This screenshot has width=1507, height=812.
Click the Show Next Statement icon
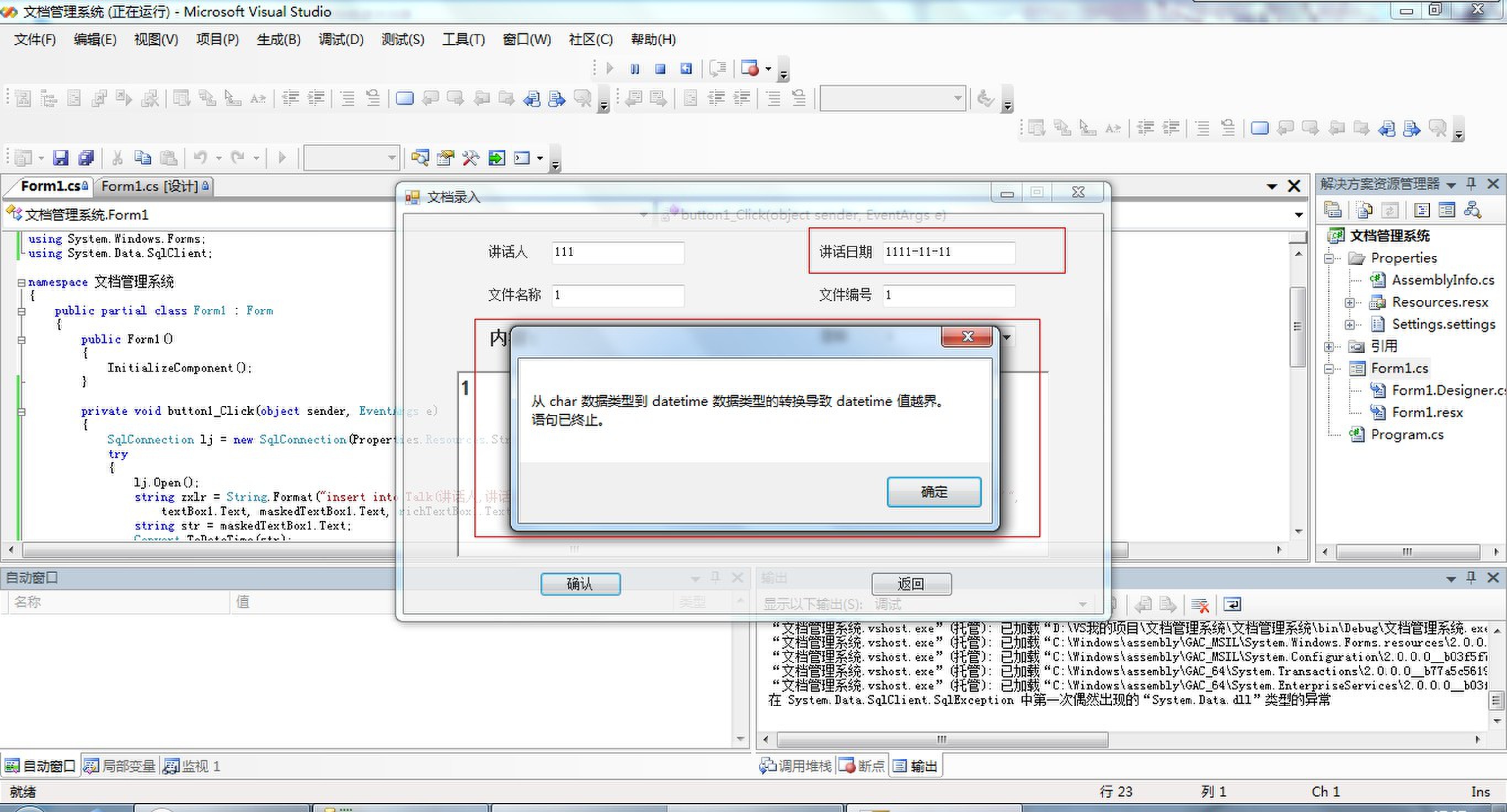(x=718, y=69)
